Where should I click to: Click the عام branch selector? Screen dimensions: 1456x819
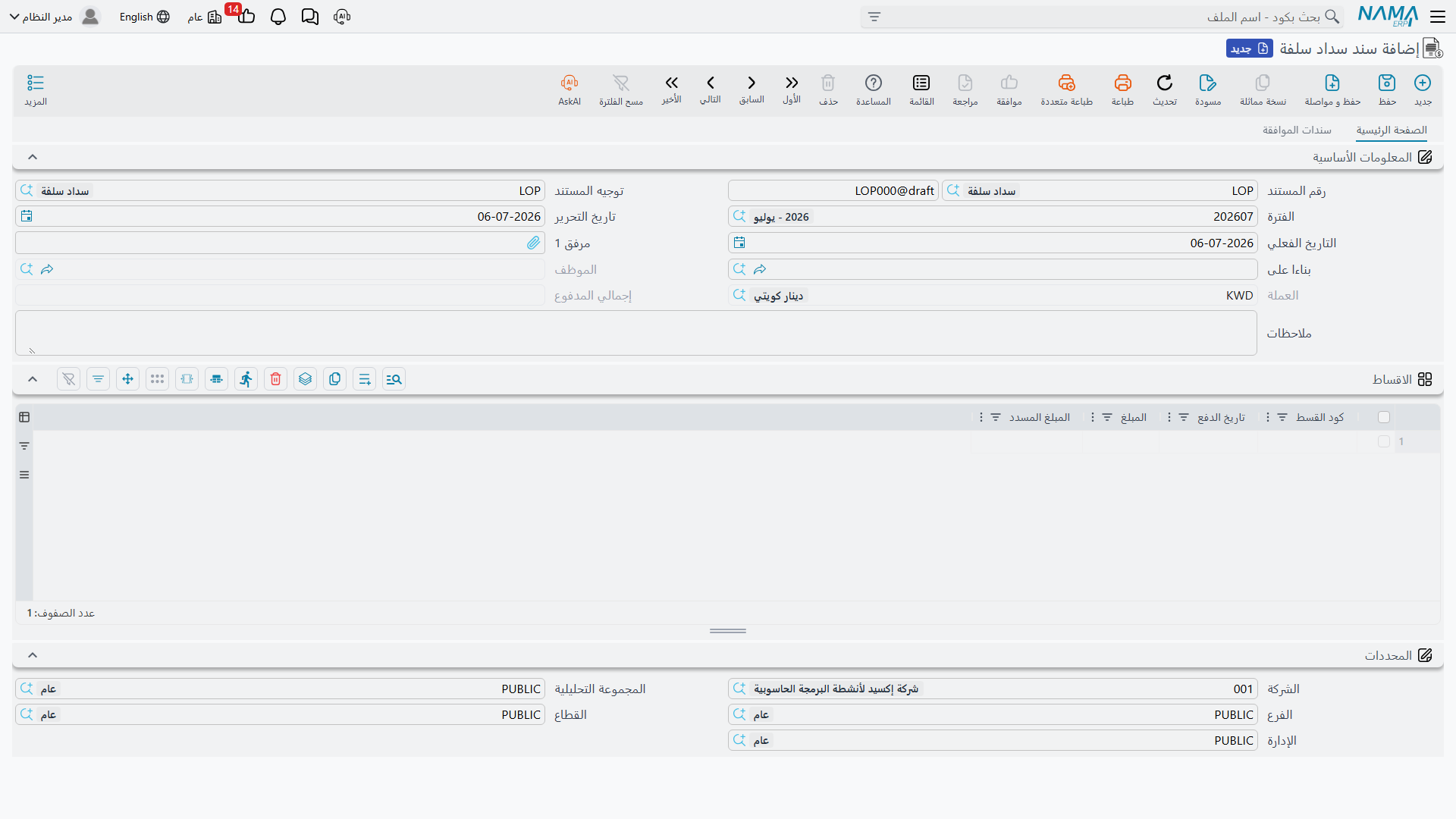pyautogui.click(x=204, y=17)
